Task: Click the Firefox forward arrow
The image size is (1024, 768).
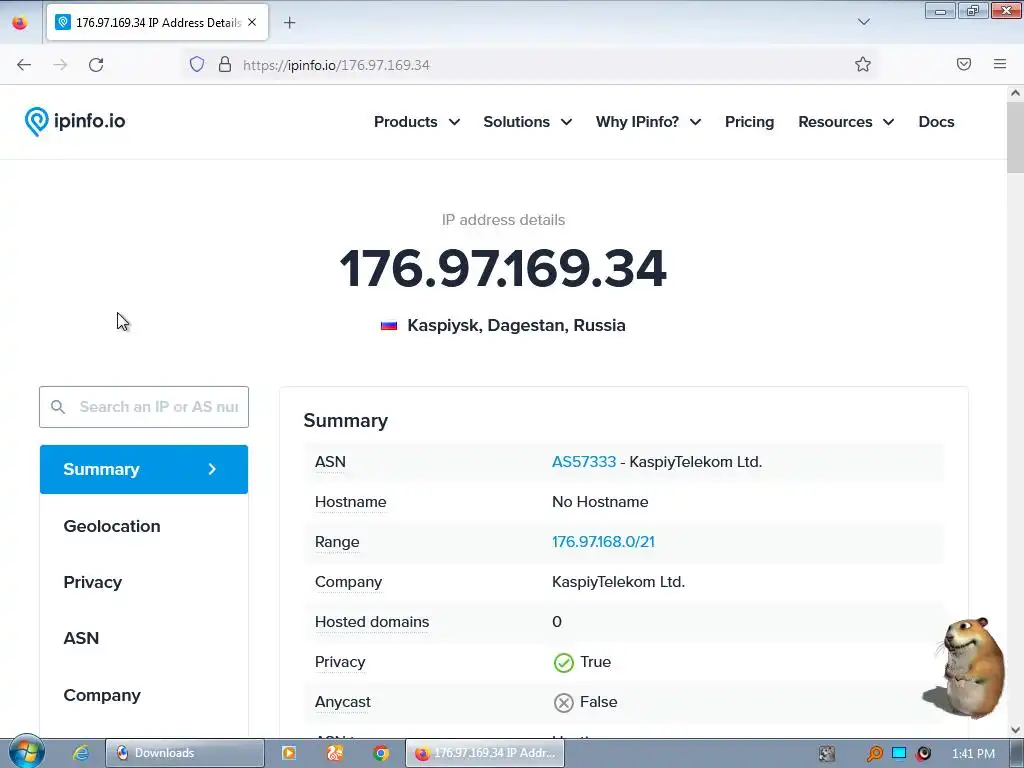Action: coord(60,65)
